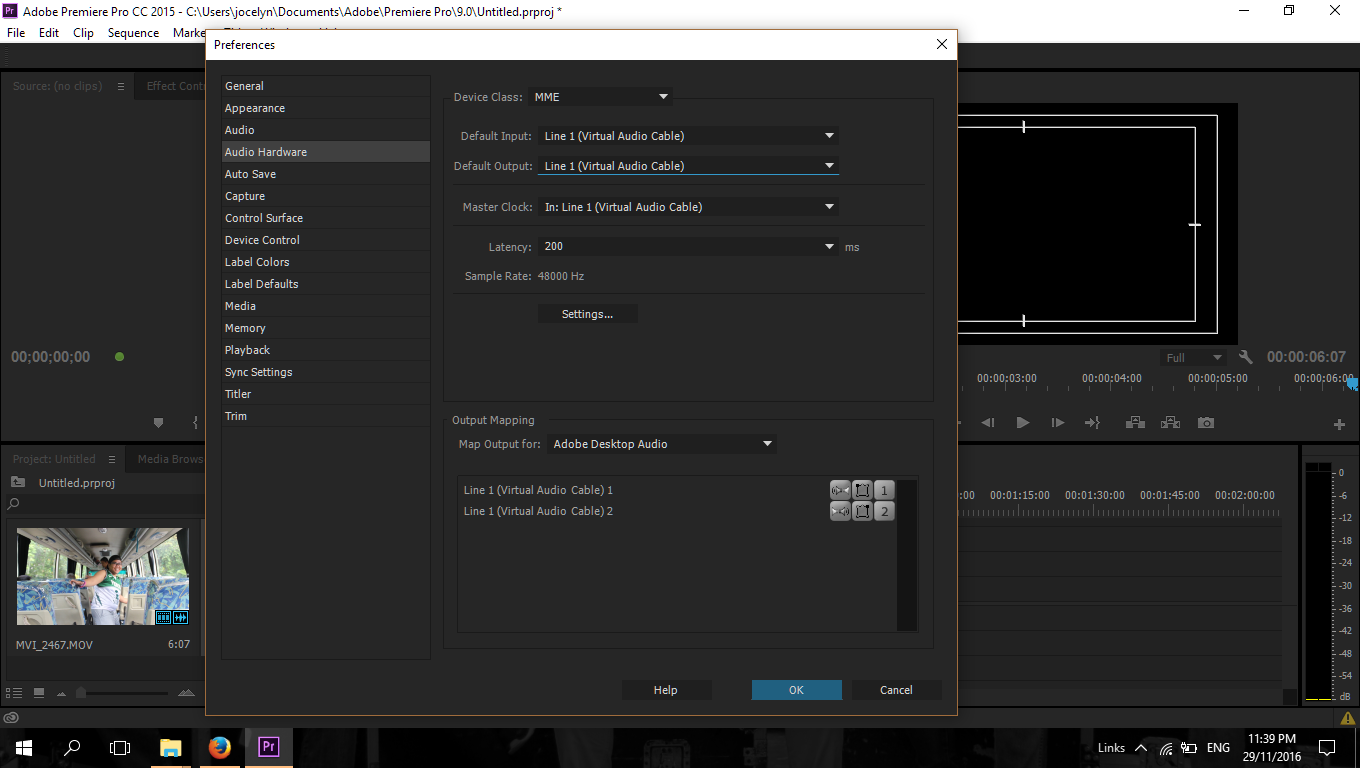Open the Full playback resolution dropdown
Screen dimensions: 1360x768
[1194, 357]
